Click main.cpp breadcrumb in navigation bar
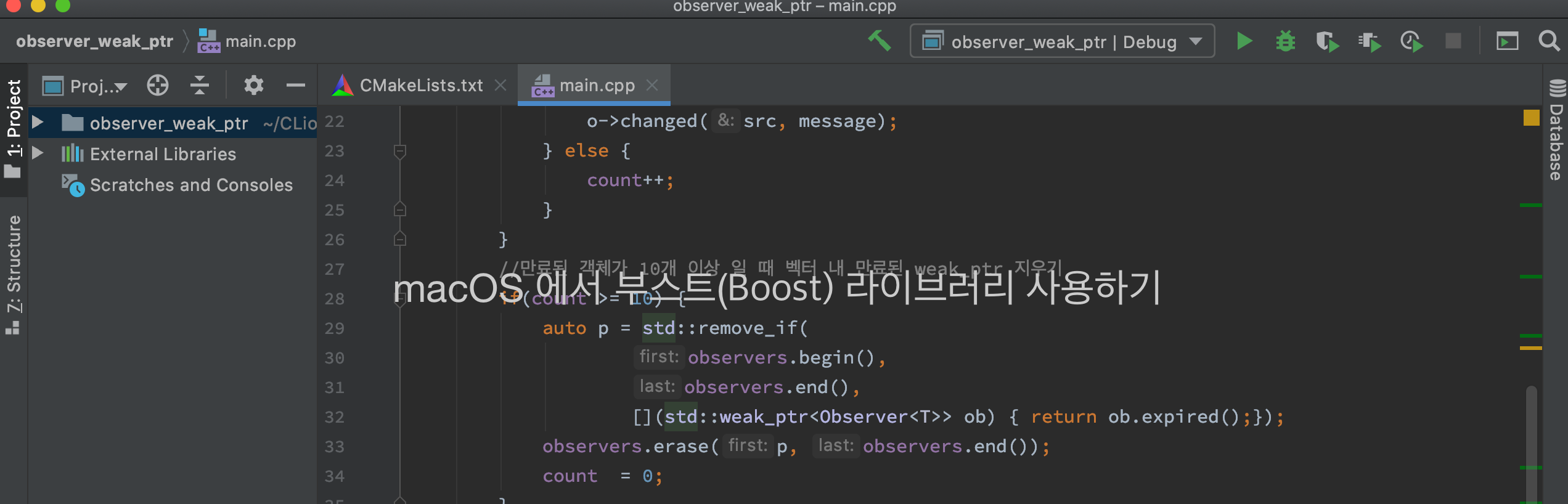1568x504 pixels. pos(247,41)
